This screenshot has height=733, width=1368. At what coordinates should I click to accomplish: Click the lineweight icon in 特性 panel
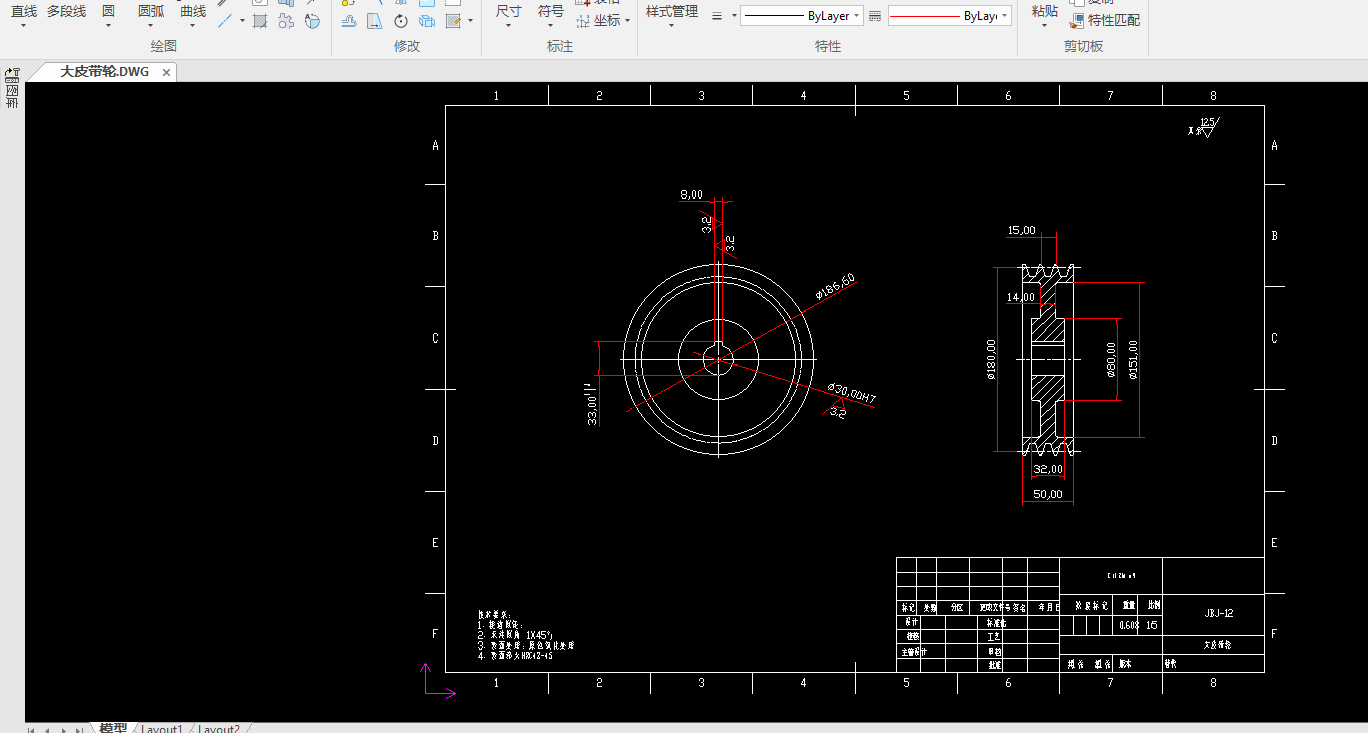coord(717,16)
